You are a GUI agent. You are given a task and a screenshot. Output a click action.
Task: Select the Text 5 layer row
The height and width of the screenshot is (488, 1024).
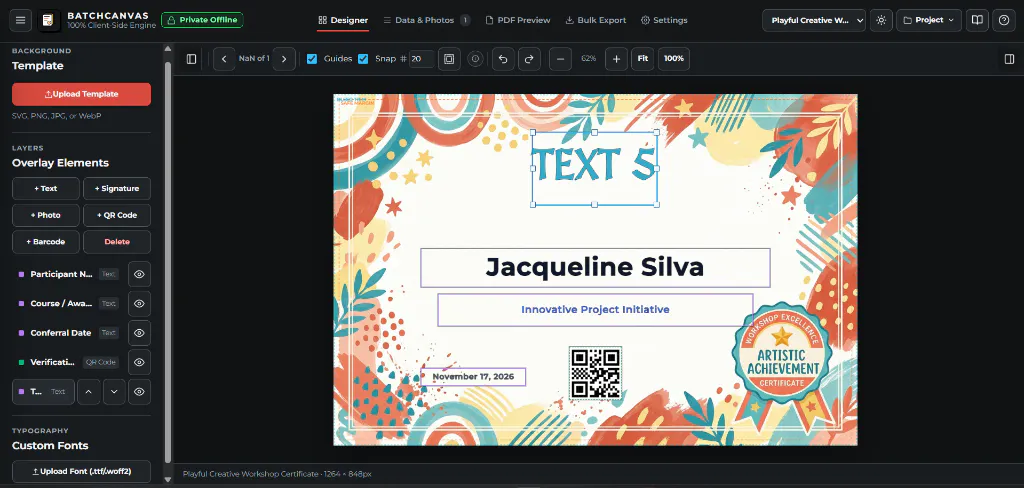(x=43, y=392)
